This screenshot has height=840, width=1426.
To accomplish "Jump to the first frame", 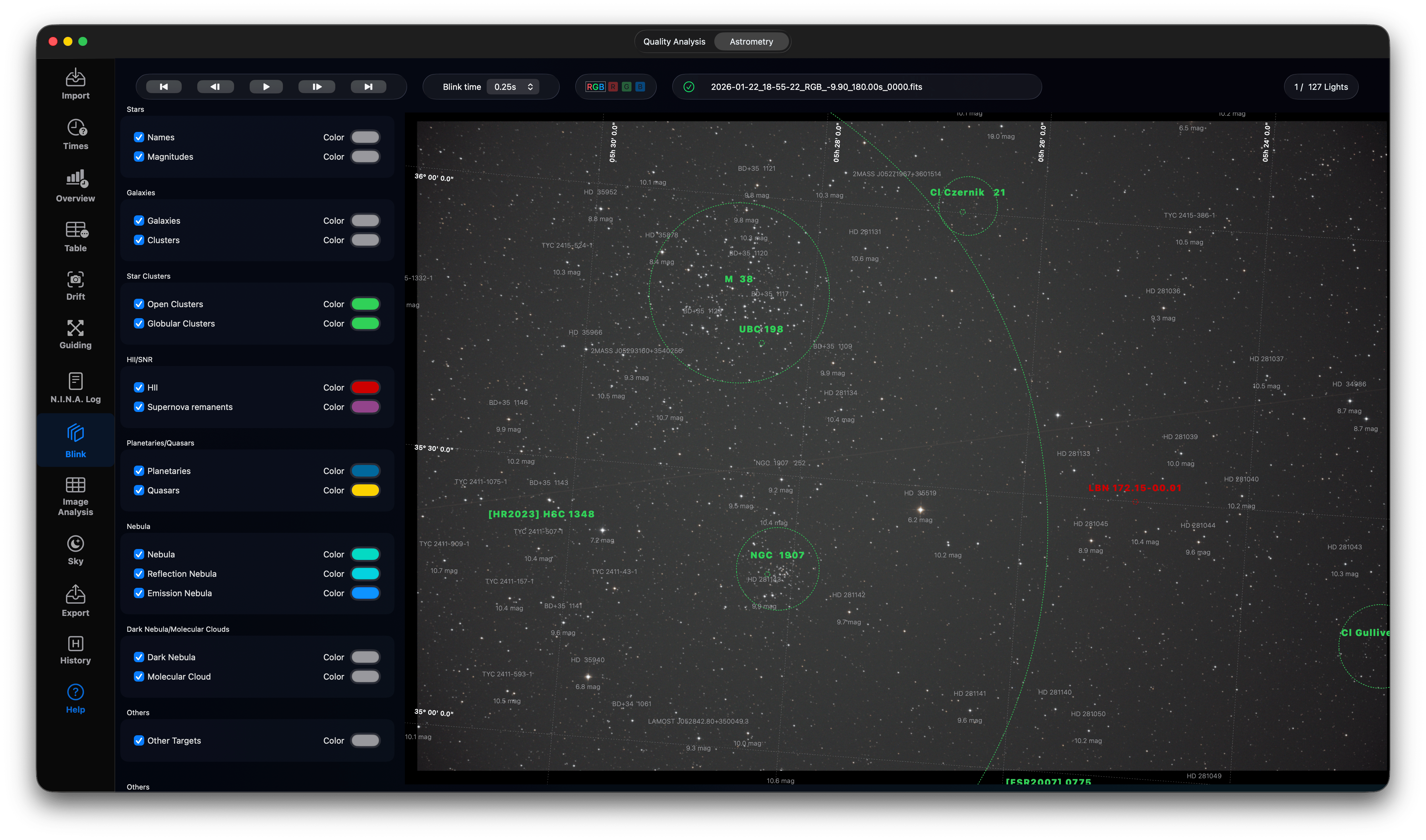I will (164, 87).
